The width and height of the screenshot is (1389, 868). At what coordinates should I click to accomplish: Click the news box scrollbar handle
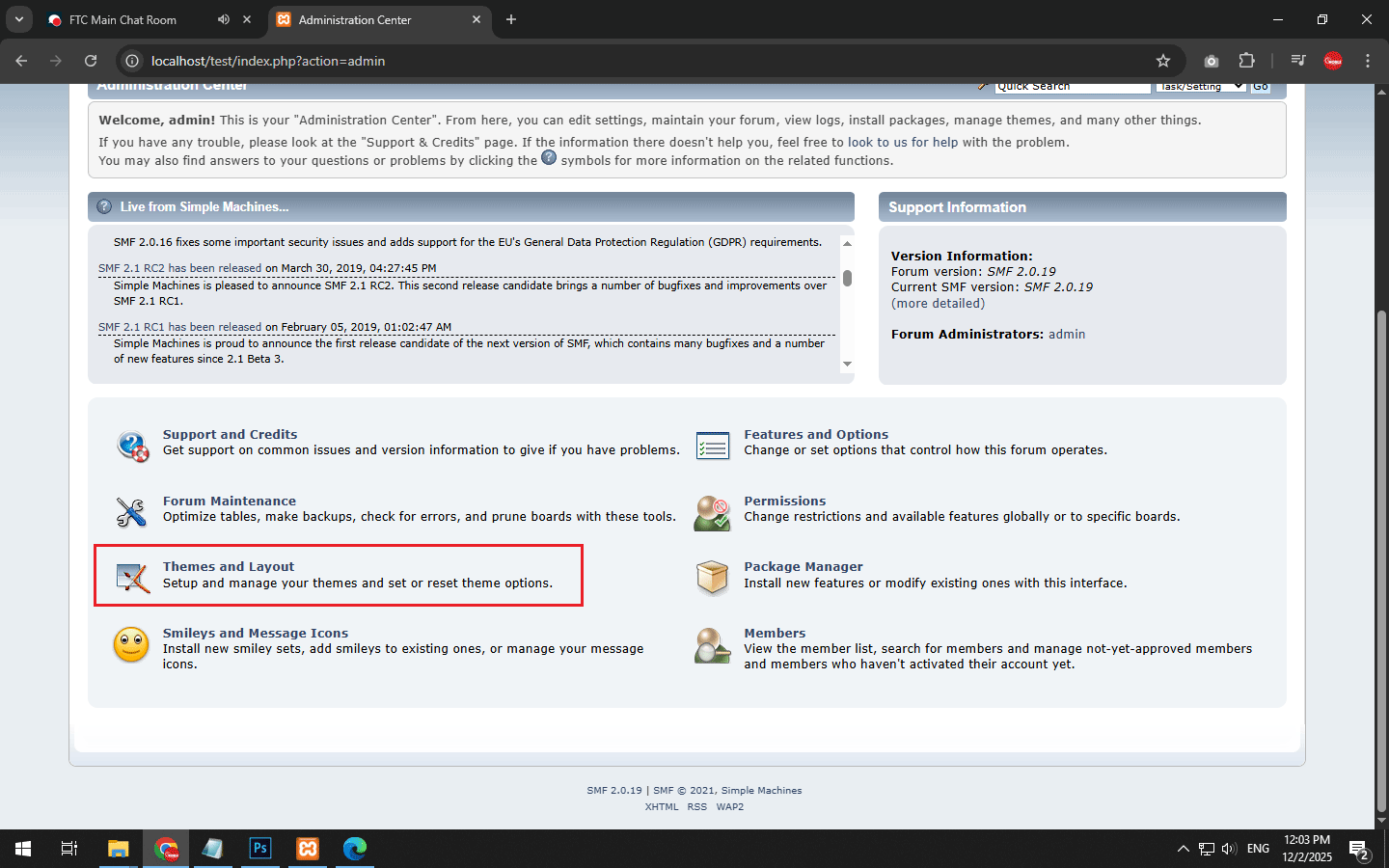click(847, 279)
